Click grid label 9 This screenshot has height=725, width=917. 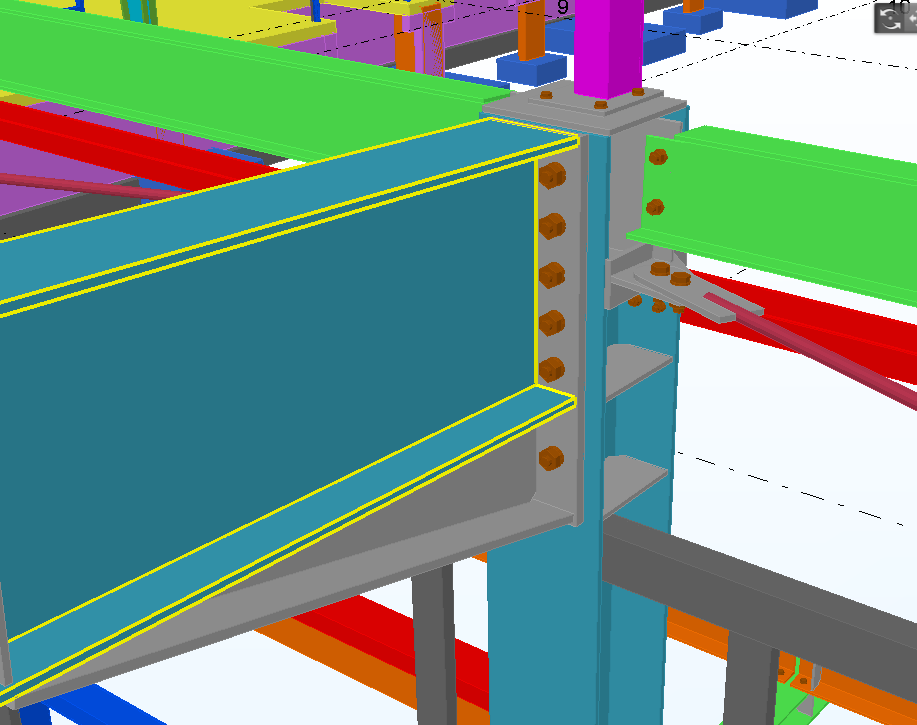(563, 9)
